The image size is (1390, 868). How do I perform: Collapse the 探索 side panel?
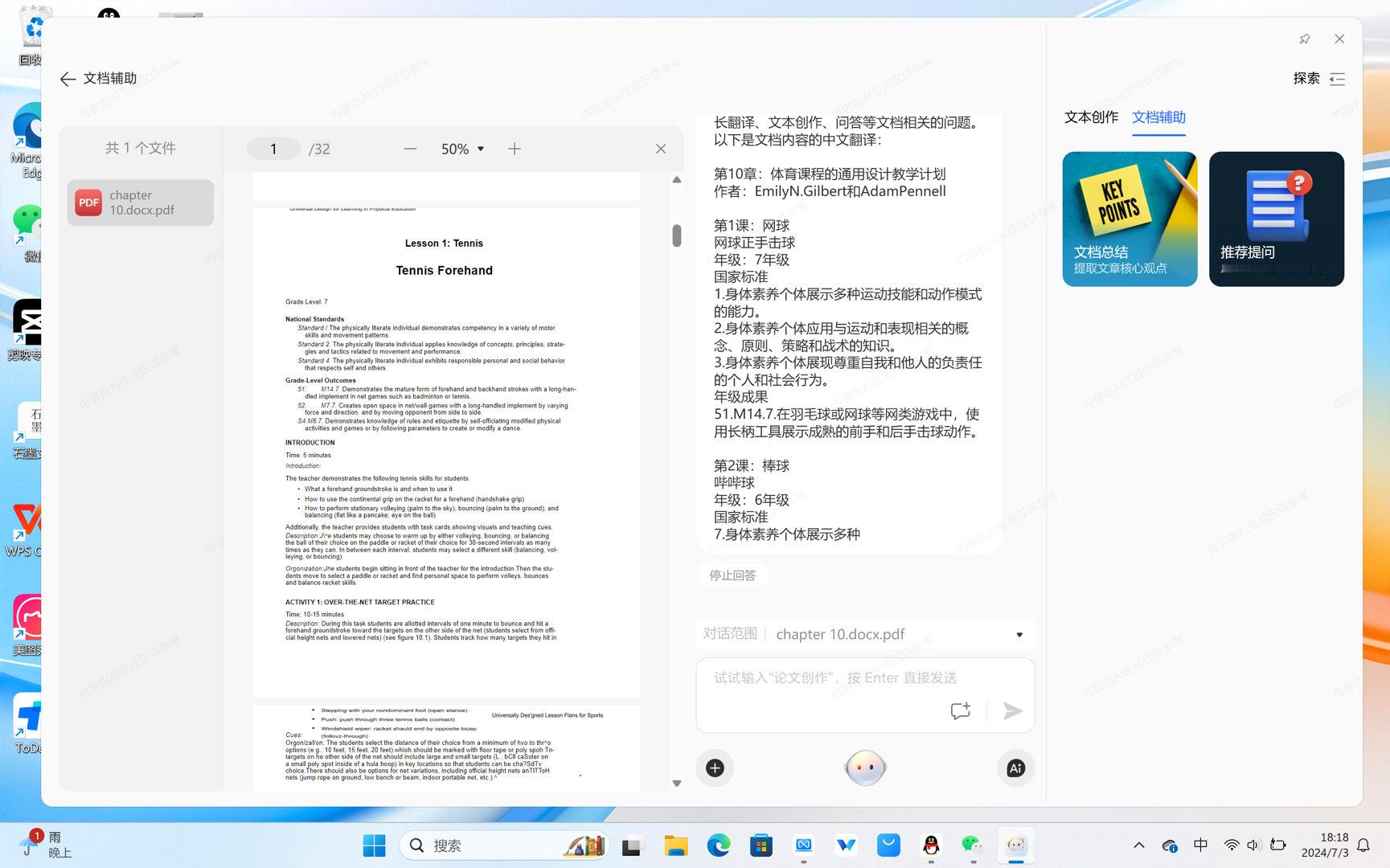(1337, 79)
